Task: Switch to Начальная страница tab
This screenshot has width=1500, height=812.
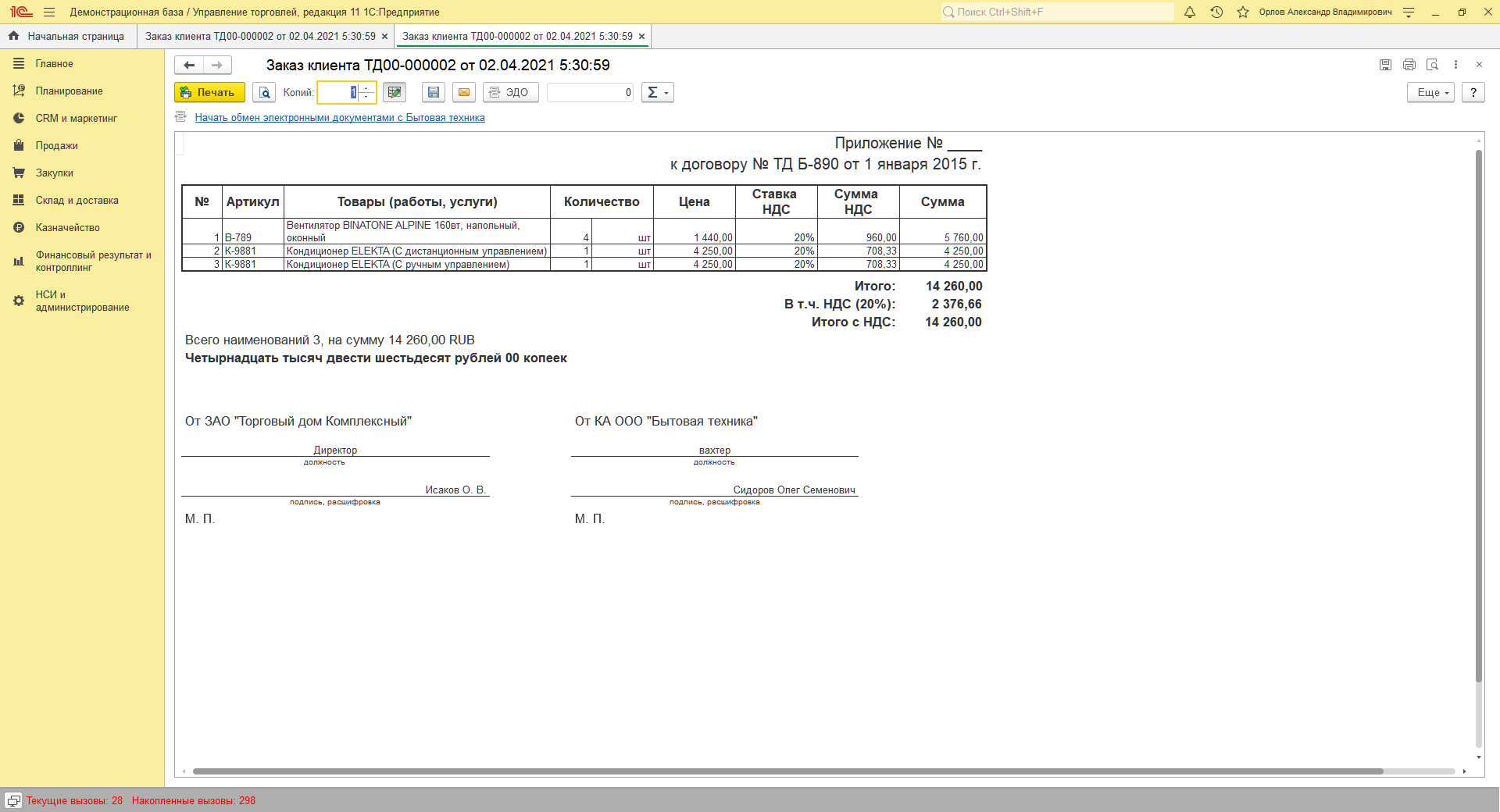Action: pyautogui.click(x=68, y=37)
